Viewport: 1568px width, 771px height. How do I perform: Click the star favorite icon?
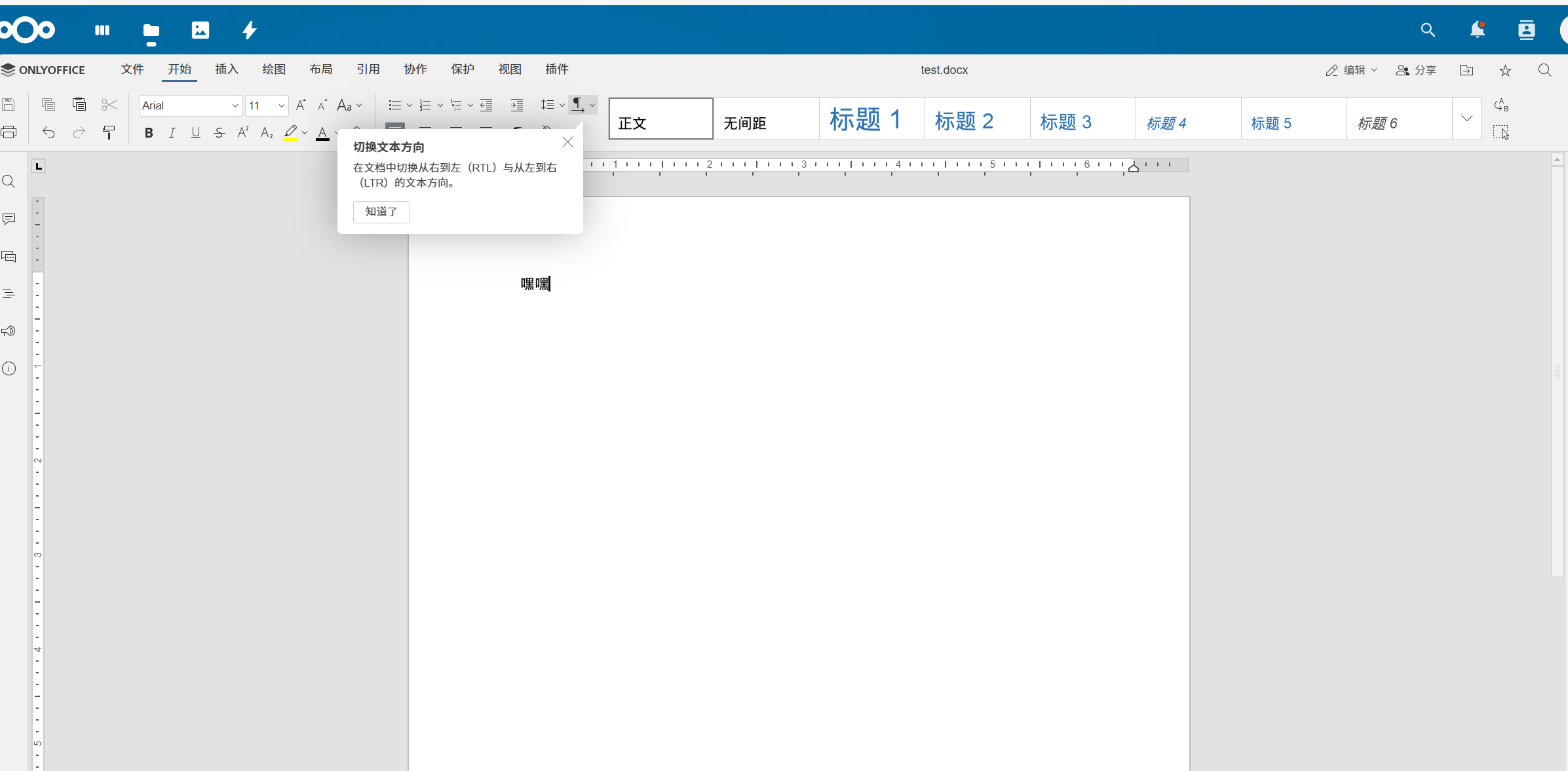1505,70
